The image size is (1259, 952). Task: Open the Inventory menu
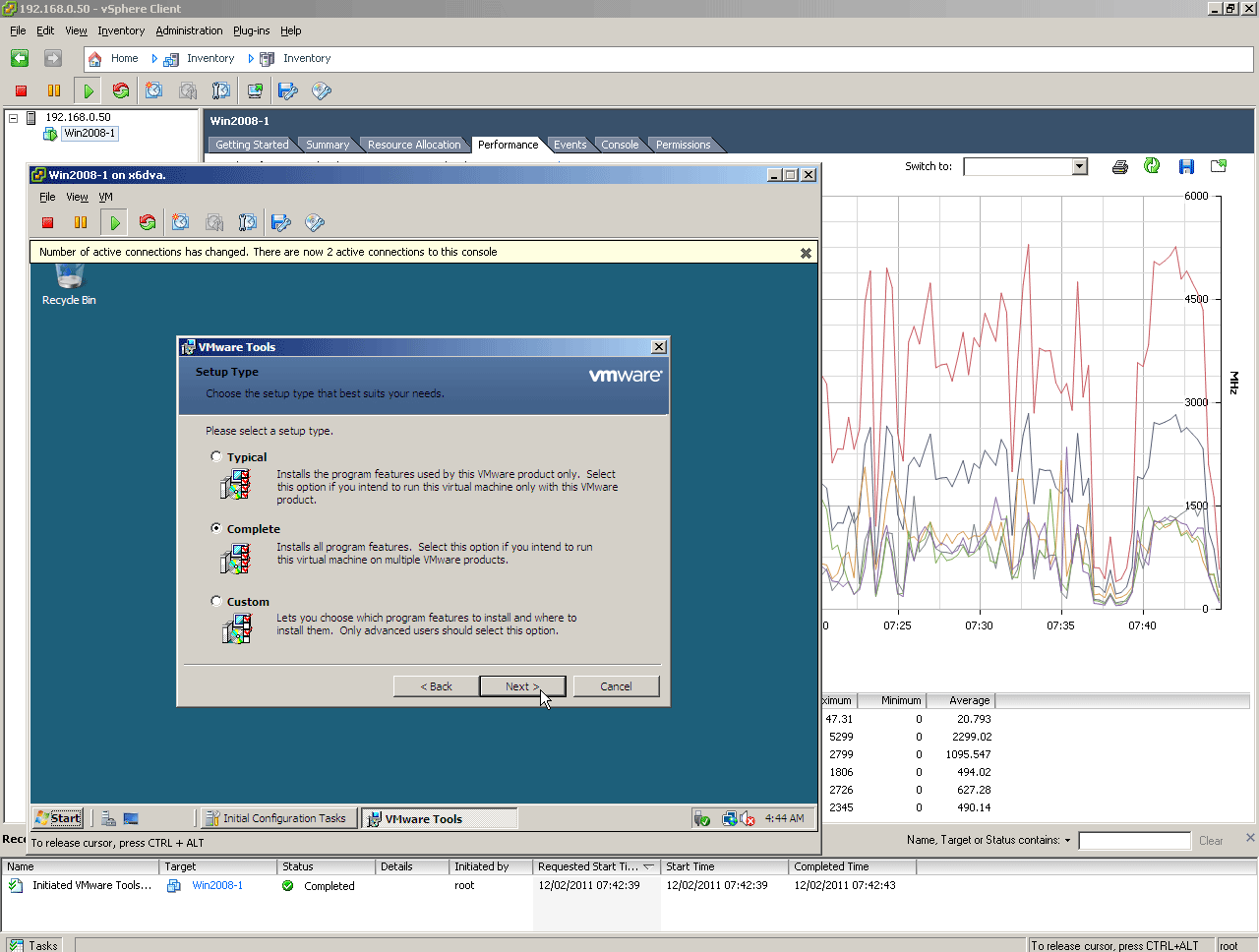point(121,30)
